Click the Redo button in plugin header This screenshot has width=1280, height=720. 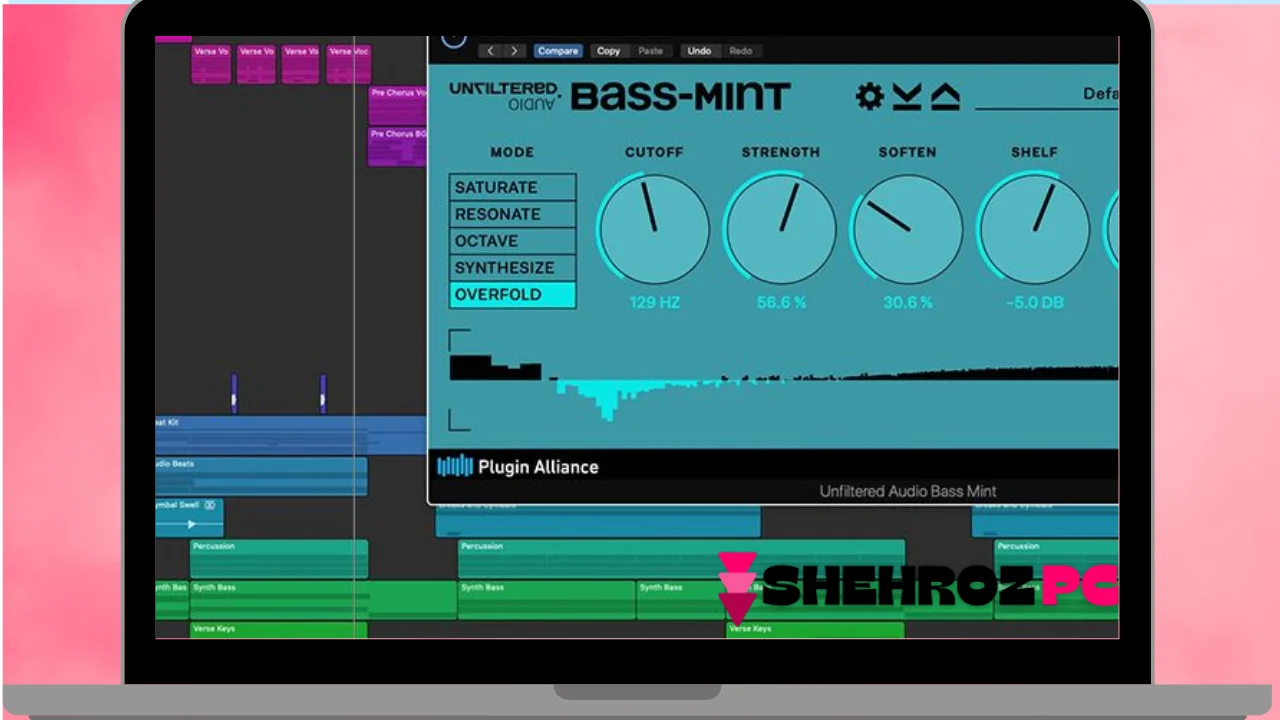(x=741, y=51)
